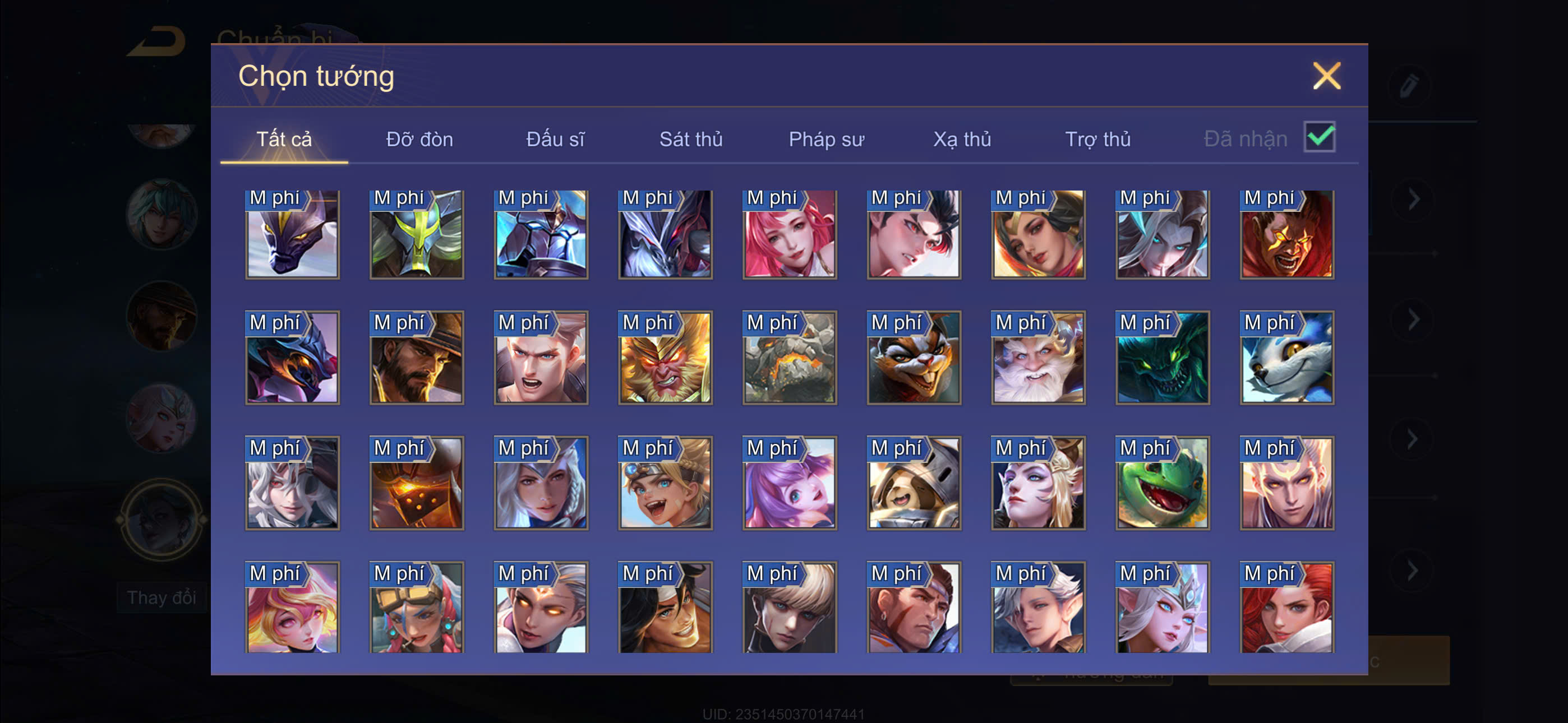This screenshot has width=1568, height=723.
Task: Select the Tất cả tab
Action: pos(284,140)
